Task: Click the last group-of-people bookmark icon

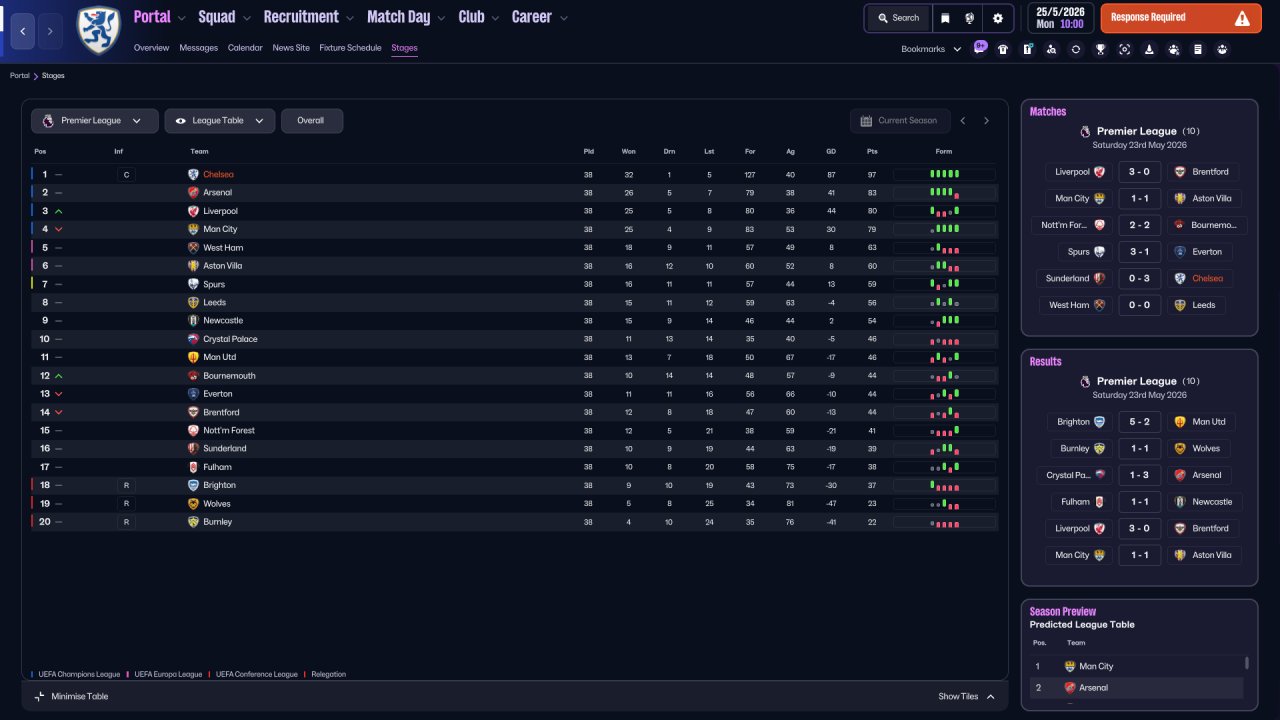Action: coord(1222,49)
